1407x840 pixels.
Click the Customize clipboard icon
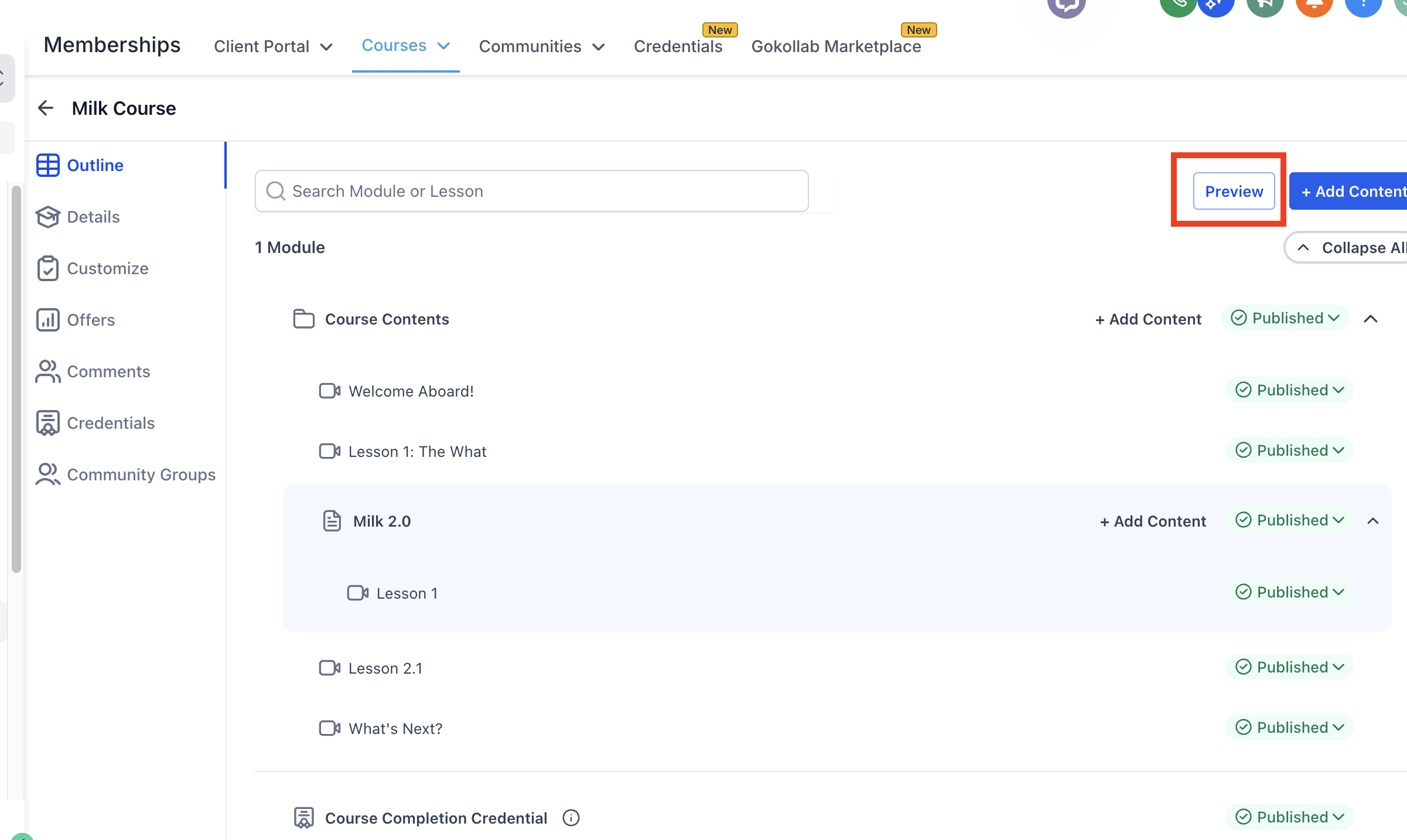pos(47,268)
